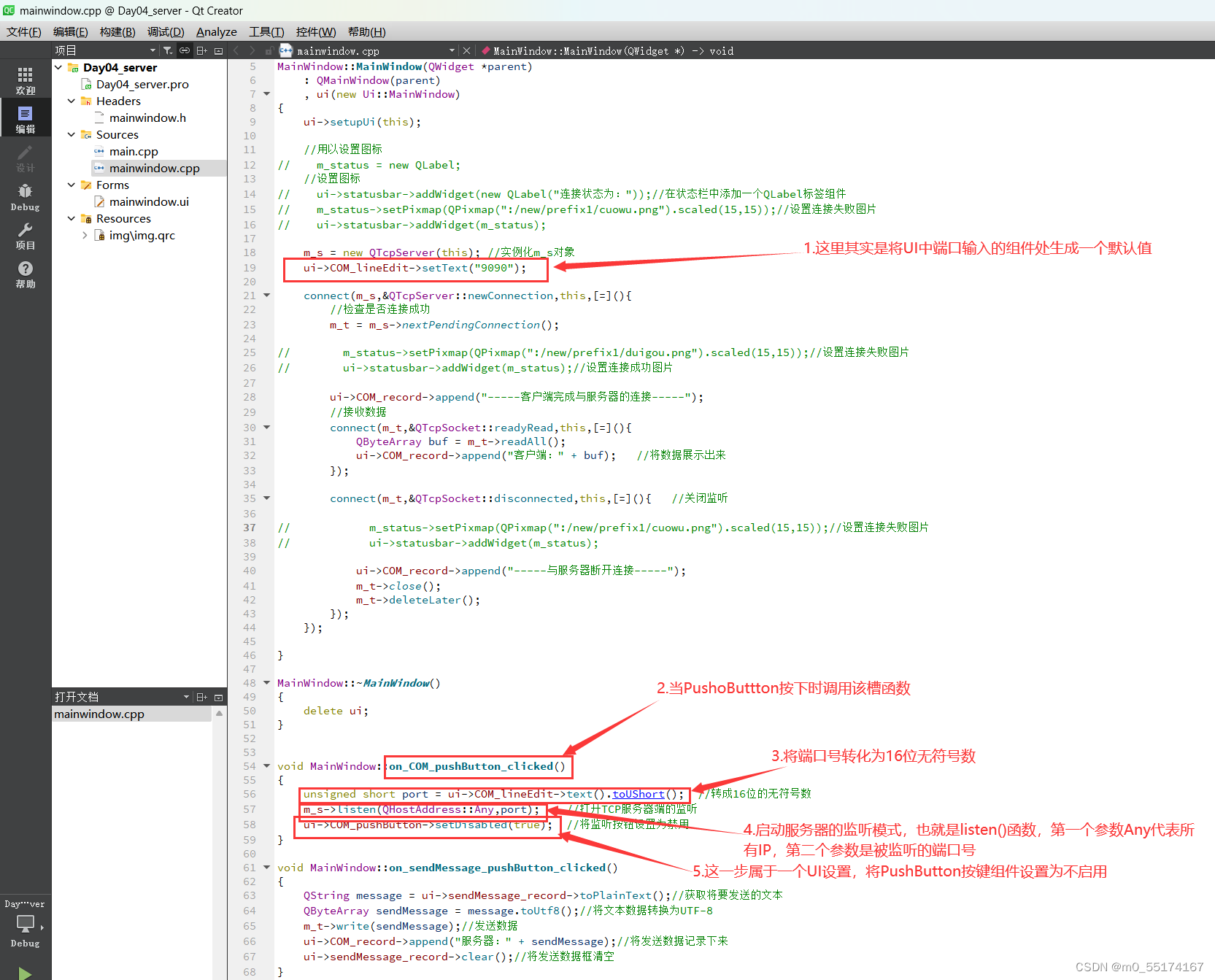Screen dimensions: 1215x980
Task: Open the 构建(B) Build menu
Action: tap(117, 31)
